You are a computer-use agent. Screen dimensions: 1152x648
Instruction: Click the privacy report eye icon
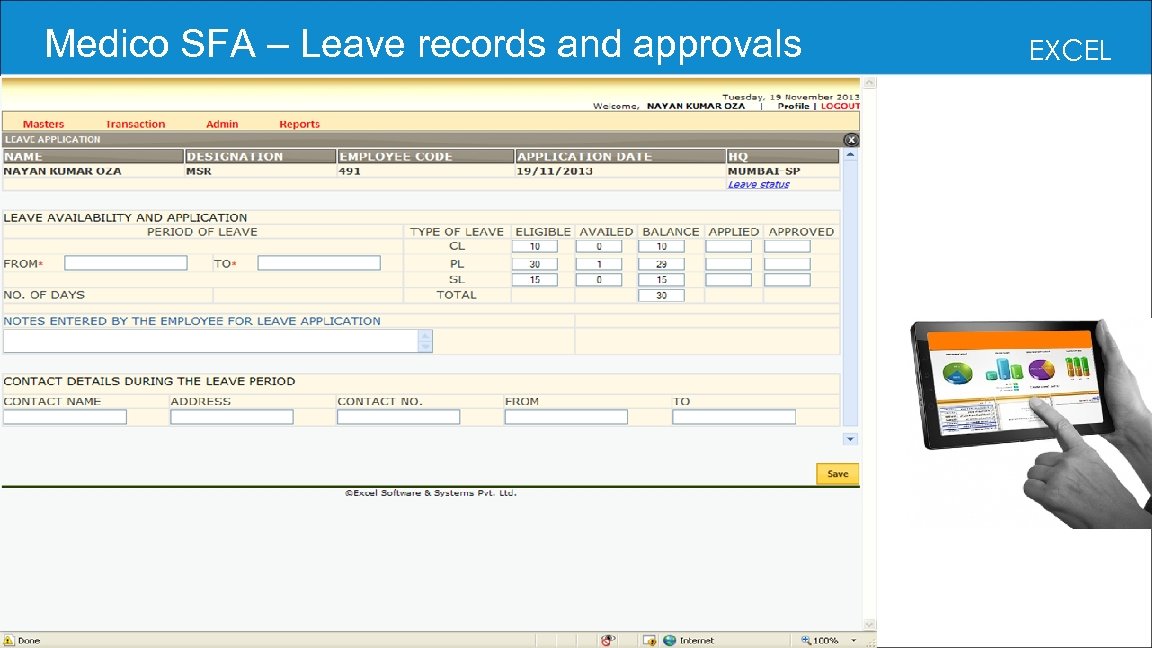[608, 640]
